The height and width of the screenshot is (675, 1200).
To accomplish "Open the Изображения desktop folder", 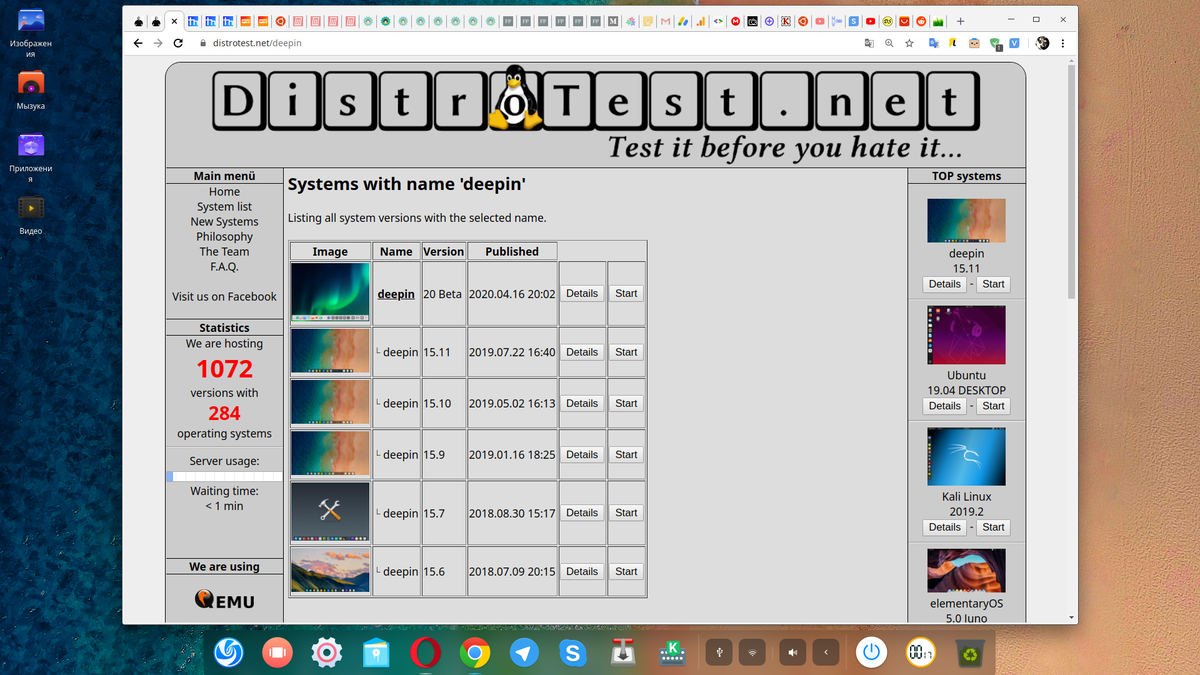I will pyautogui.click(x=31, y=33).
